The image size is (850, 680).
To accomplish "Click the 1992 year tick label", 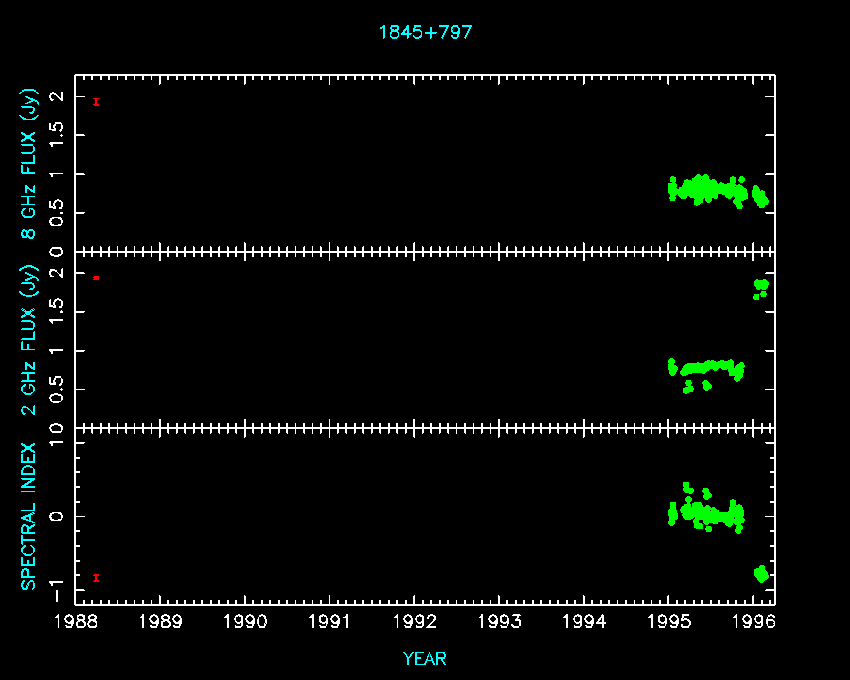I will tap(415, 621).
